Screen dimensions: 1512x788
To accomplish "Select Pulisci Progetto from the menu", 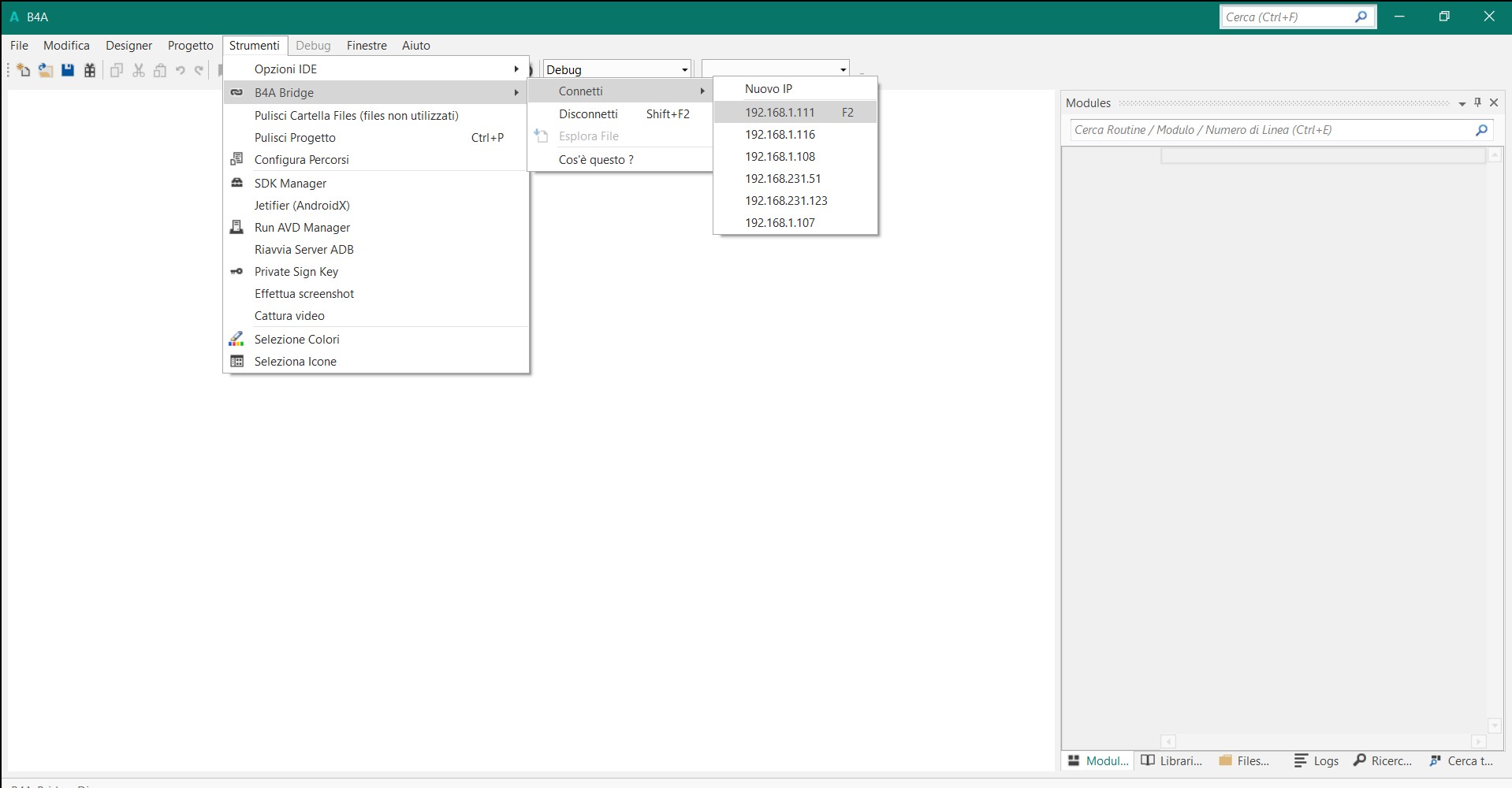I will tap(376, 138).
